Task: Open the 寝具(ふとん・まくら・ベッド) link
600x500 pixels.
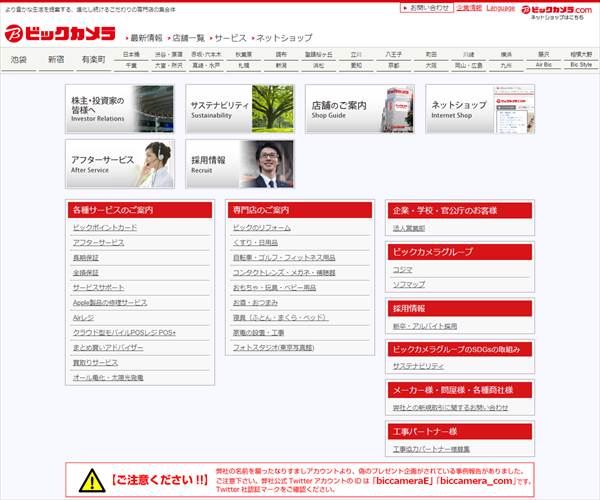Action: pyautogui.click(x=280, y=318)
